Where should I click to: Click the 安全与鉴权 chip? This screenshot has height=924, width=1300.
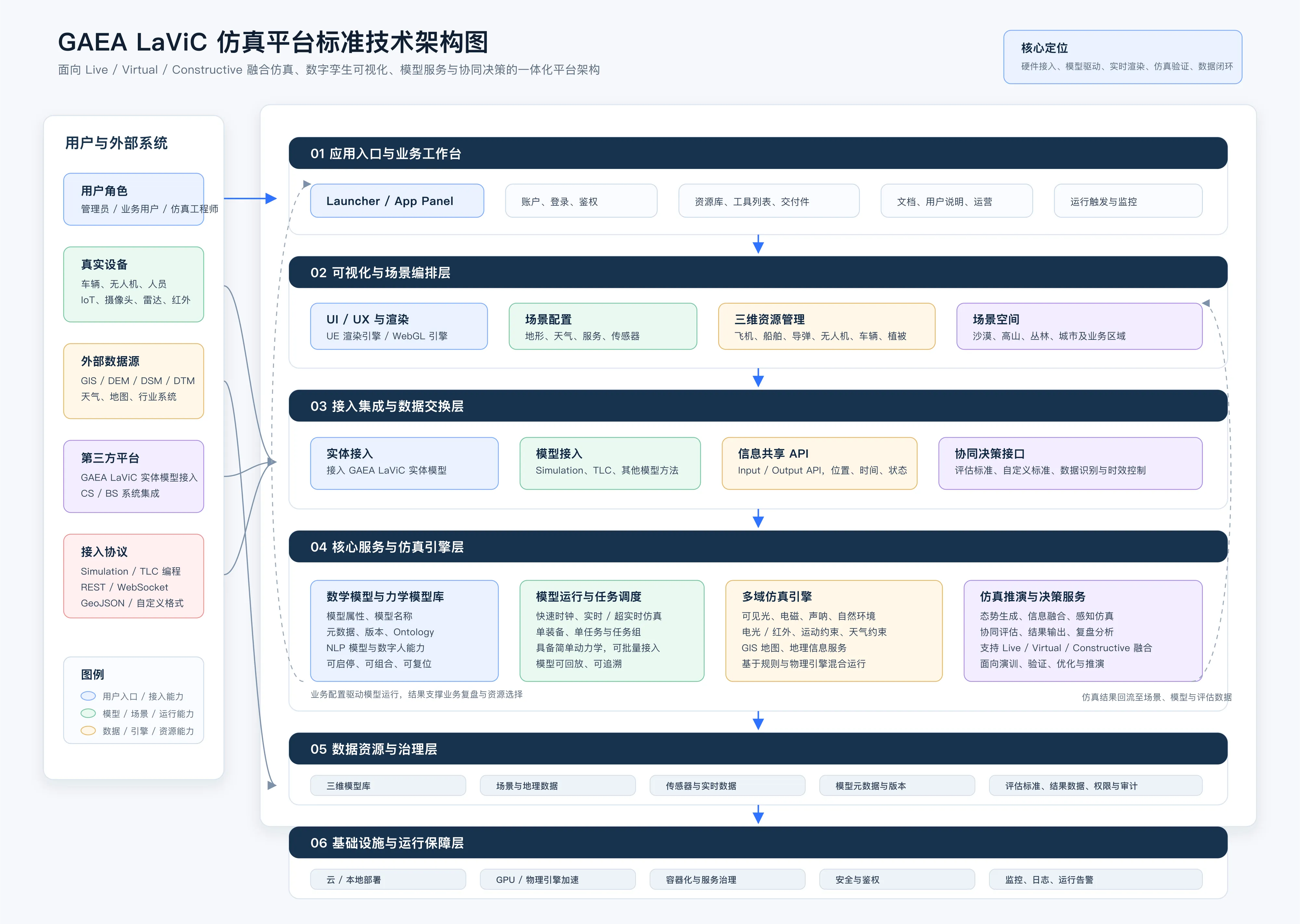tap(897, 879)
